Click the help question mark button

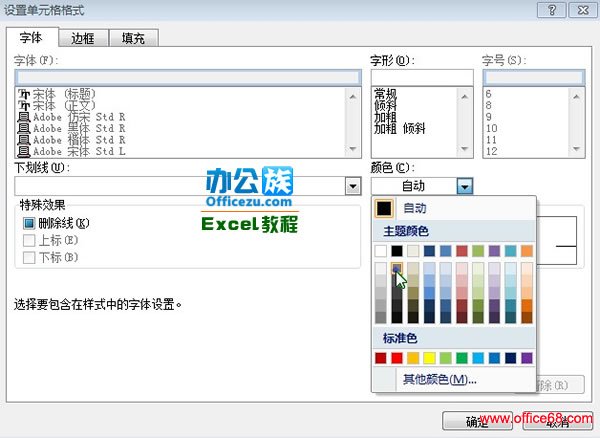[x=551, y=10]
